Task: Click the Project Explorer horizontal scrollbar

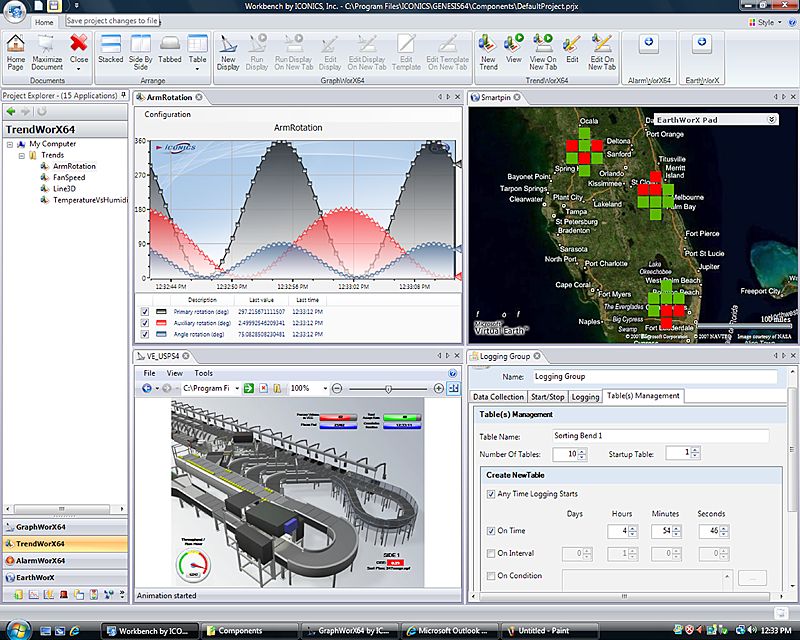Action: point(64,509)
